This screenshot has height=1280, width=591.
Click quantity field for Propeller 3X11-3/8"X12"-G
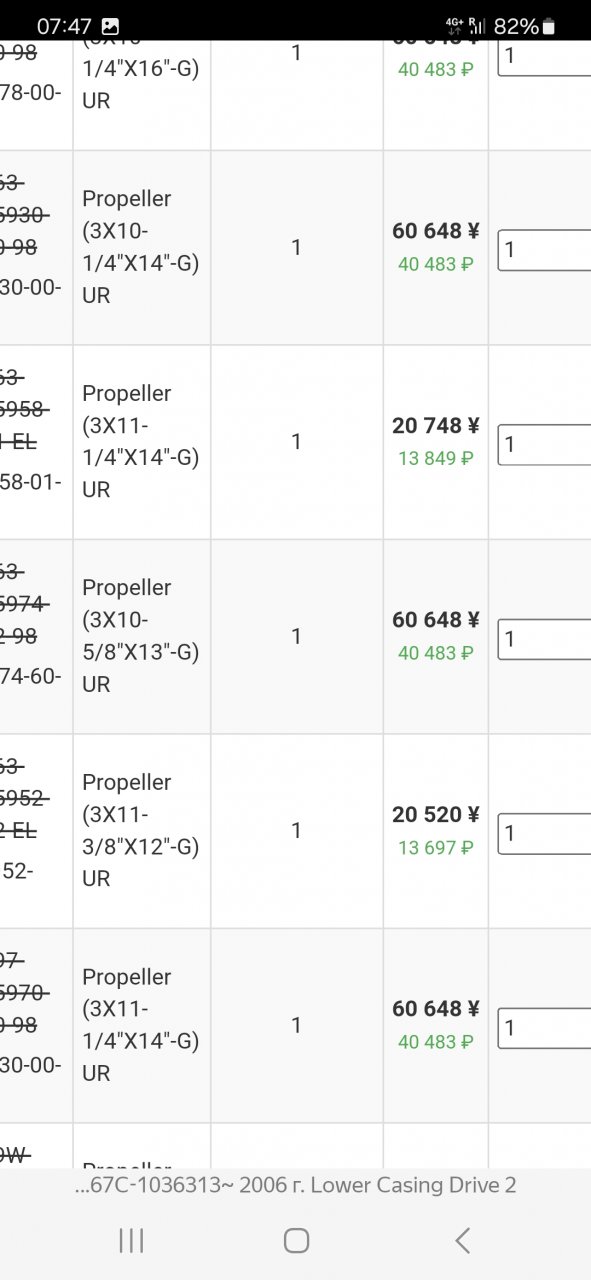tap(544, 833)
